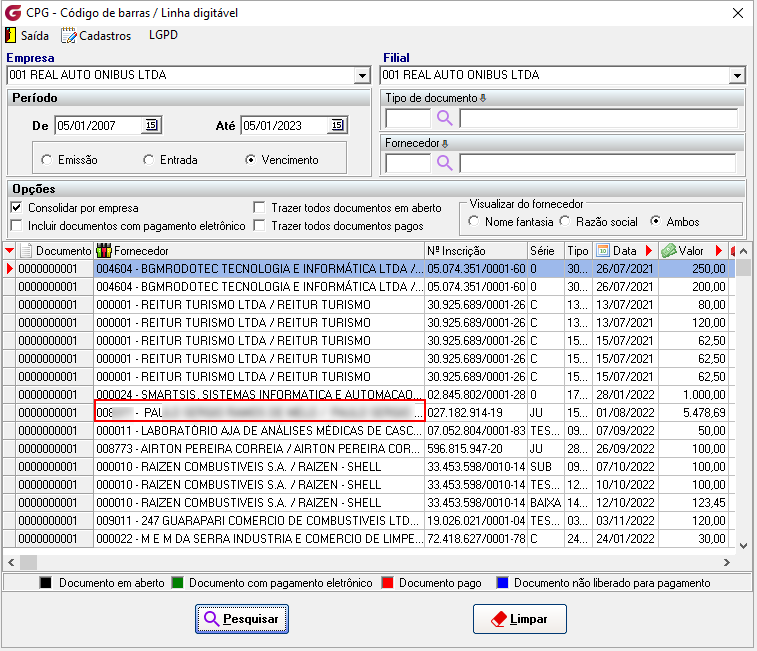The image size is (757, 651).
Task: Click the 5.478,69 value cell
Action: click(693, 412)
